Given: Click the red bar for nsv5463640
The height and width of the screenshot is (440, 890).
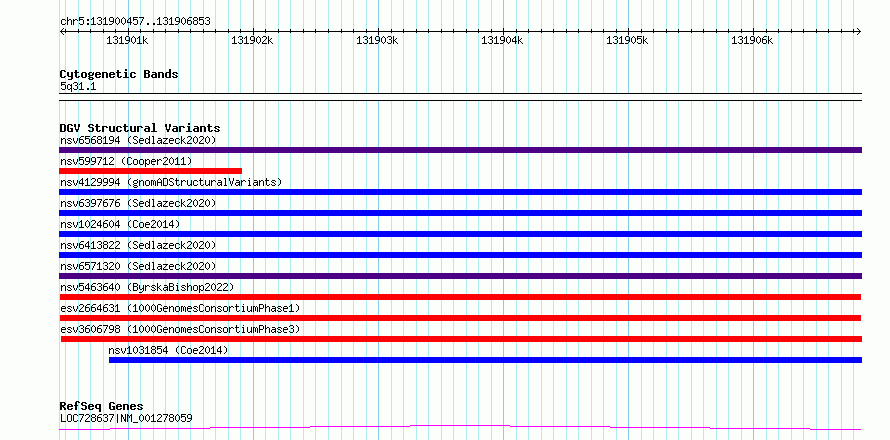Looking at the screenshot, I should 460,297.
